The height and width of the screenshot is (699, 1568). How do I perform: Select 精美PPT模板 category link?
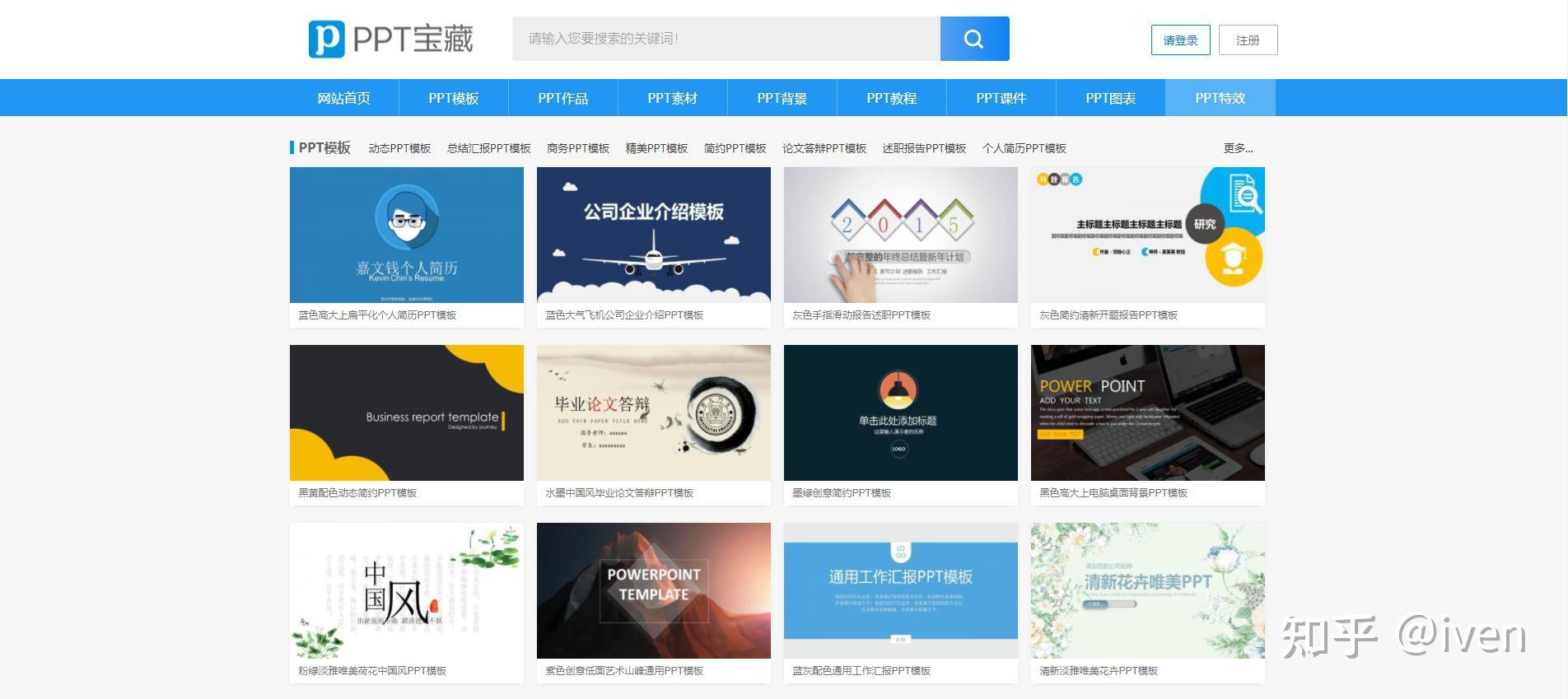[656, 148]
